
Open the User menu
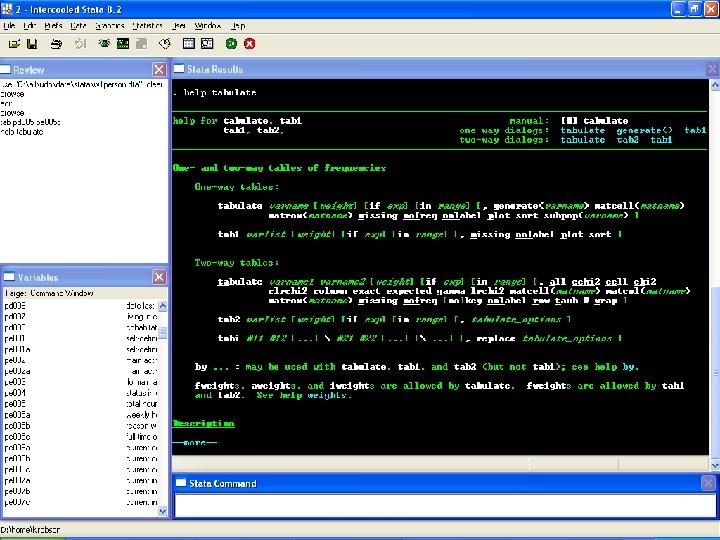(179, 26)
